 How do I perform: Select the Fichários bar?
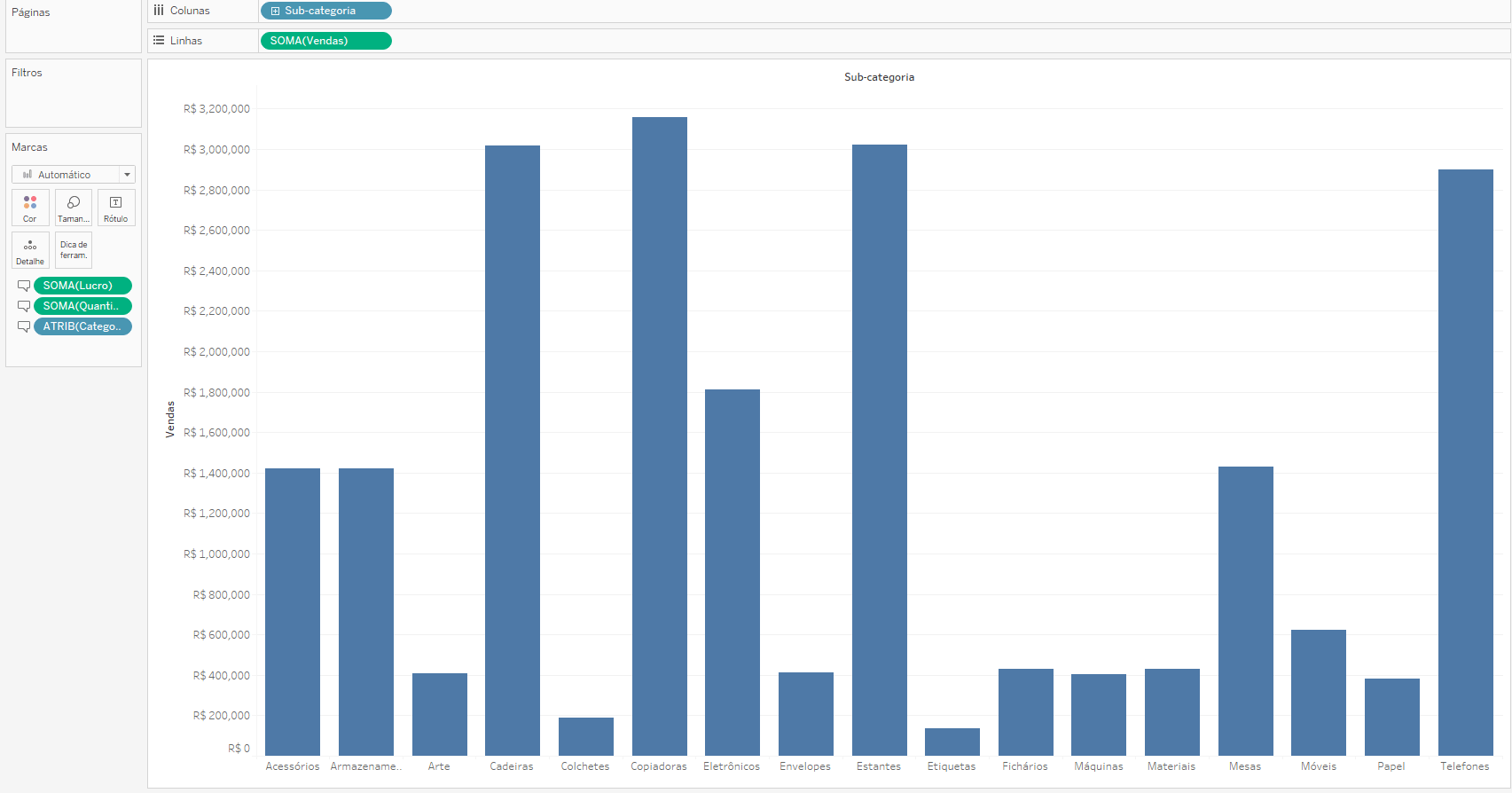(x=1026, y=712)
